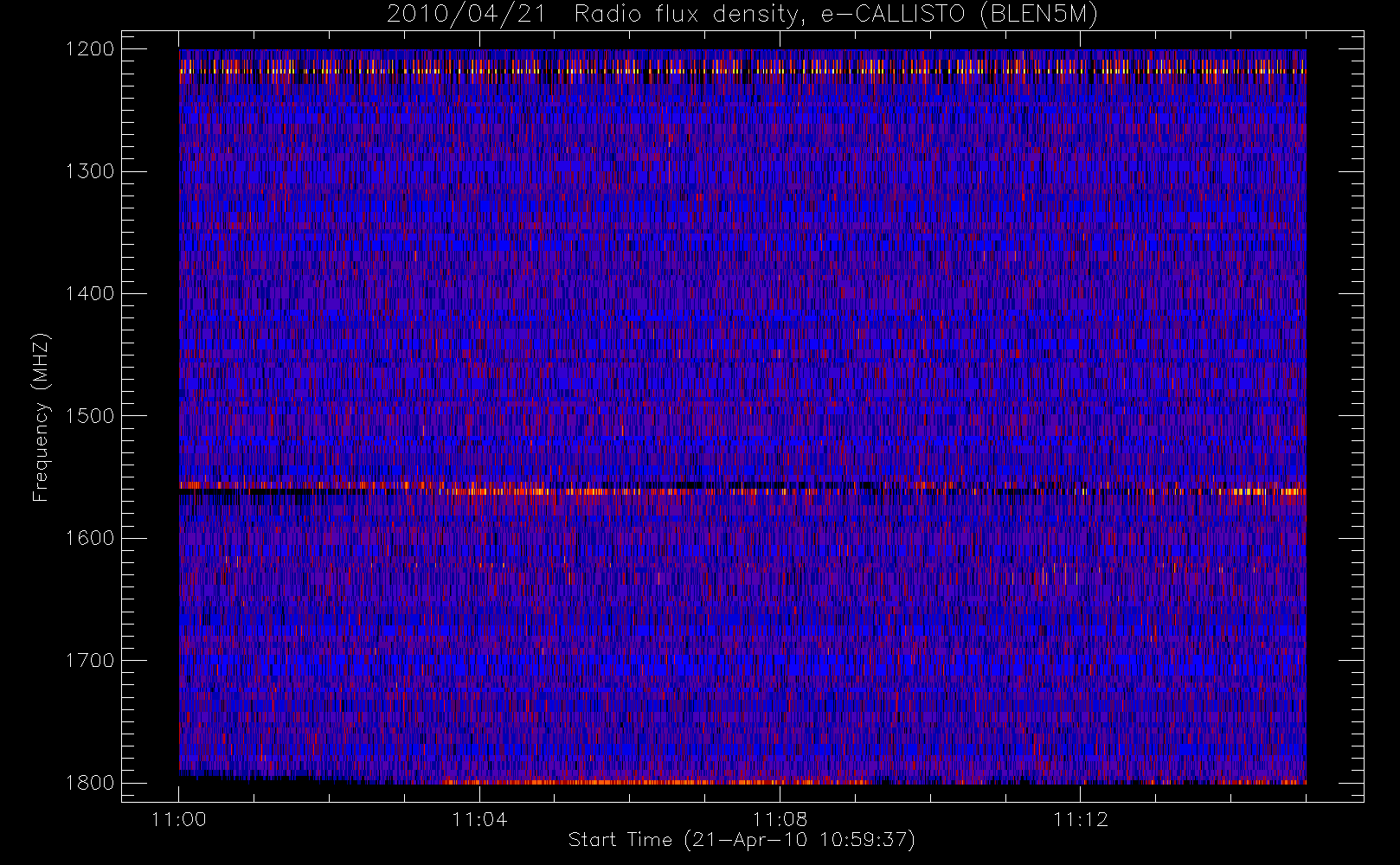Click the 11:08 time tick label
Screen dimensions: 1400x865
(x=780, y=819)
